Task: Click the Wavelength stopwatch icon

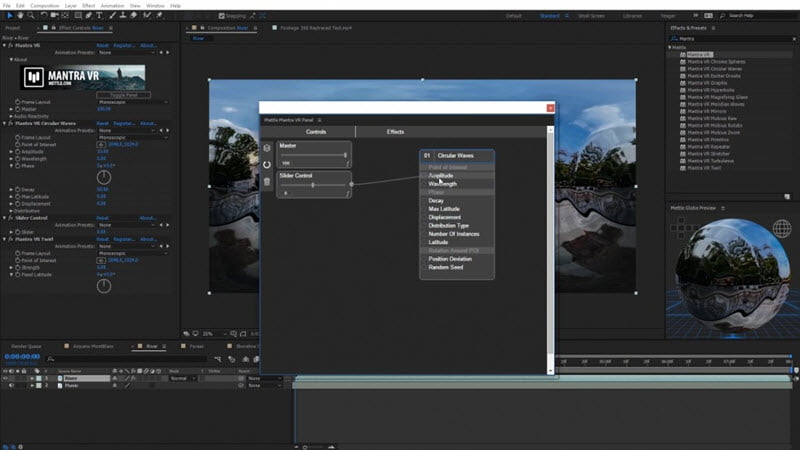Action: (18, 159)
